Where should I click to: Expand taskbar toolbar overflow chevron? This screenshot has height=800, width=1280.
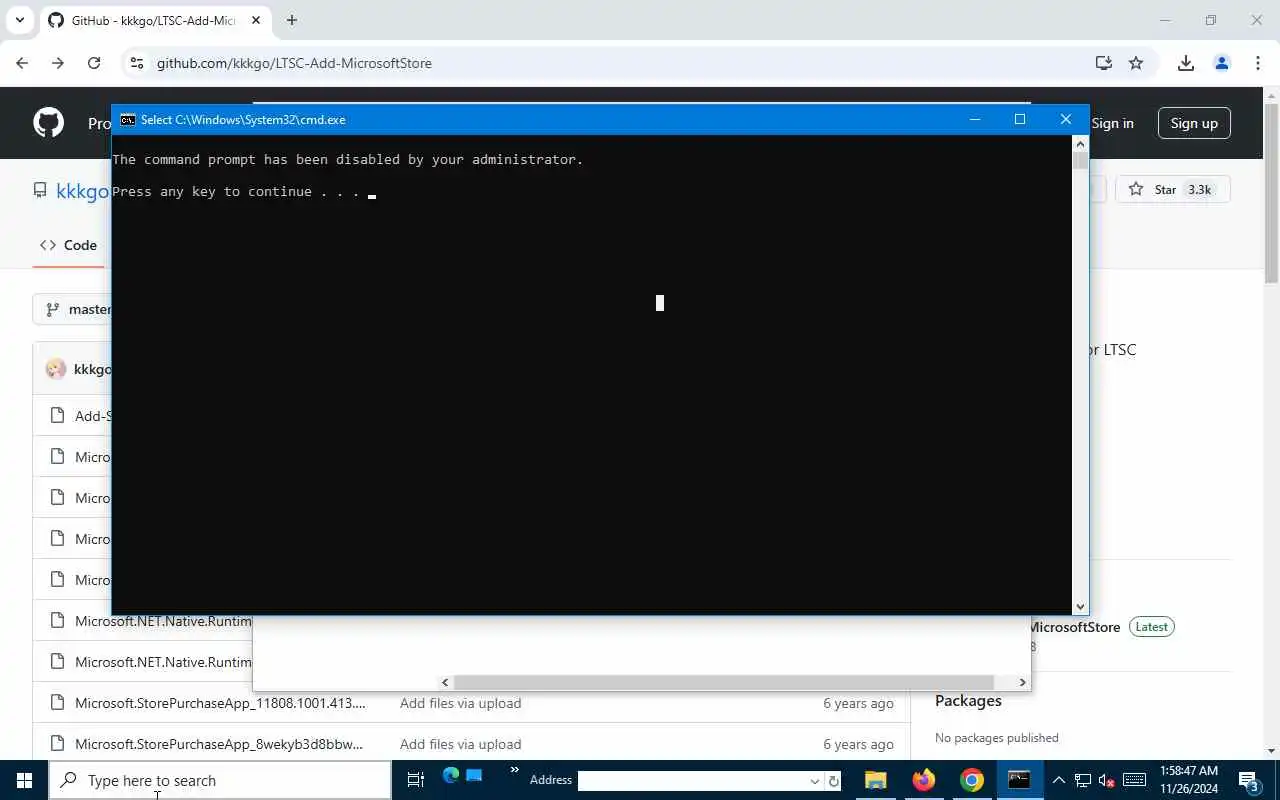514,770
